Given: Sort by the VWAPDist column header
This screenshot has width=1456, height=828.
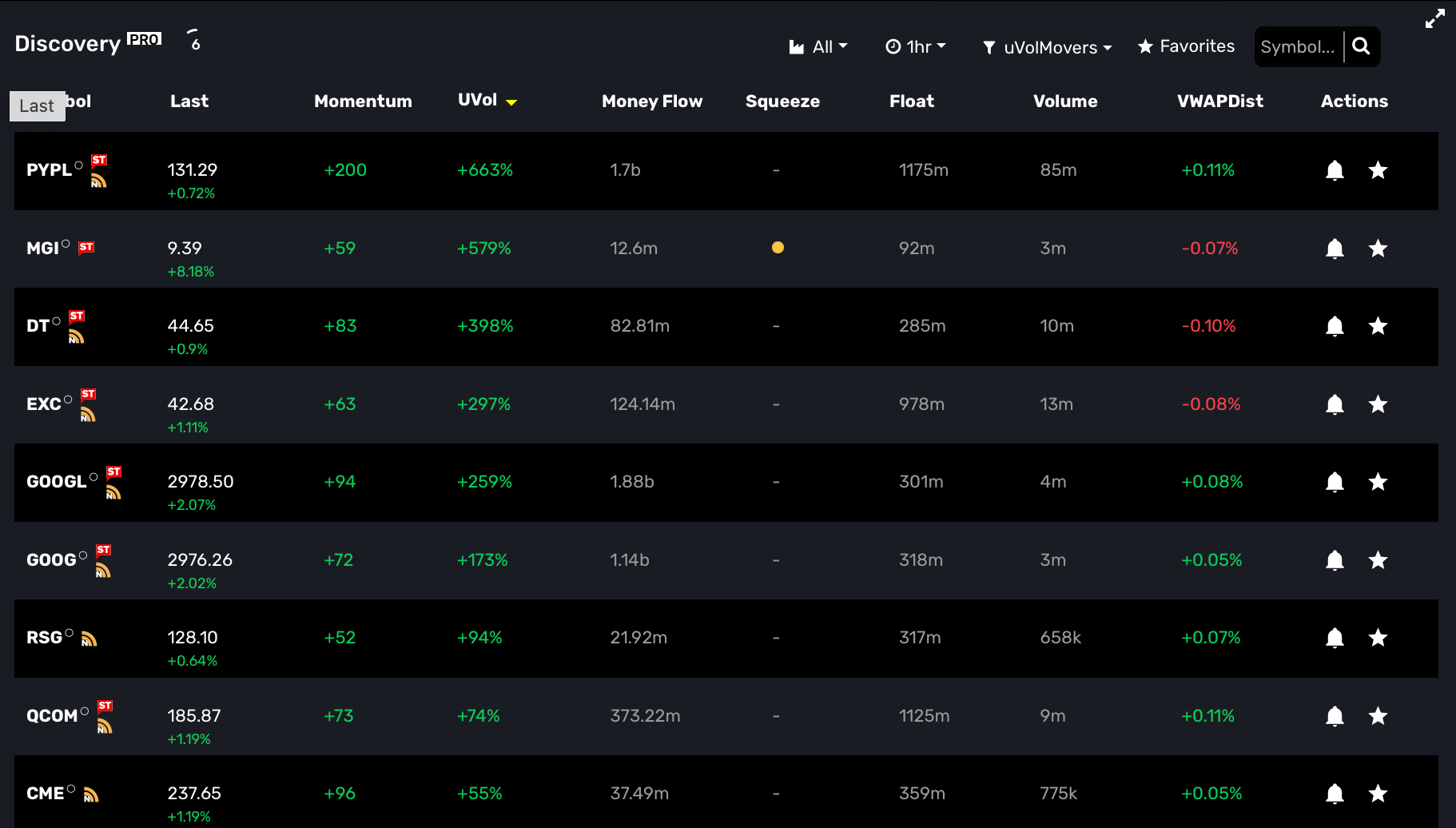Looking at the screenshot, I should [x=1220, y=101].
